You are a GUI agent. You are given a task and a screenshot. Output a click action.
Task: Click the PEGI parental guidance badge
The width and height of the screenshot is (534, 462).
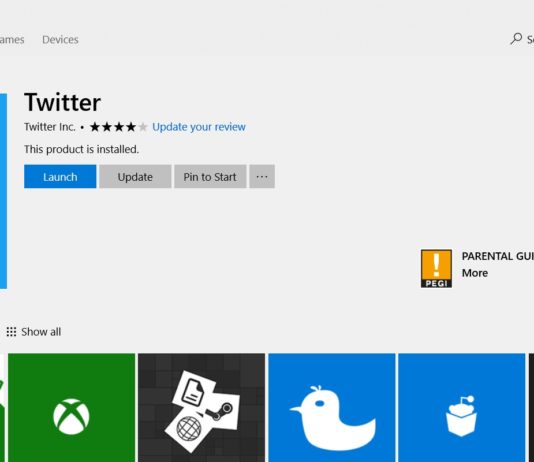point(436,269)
